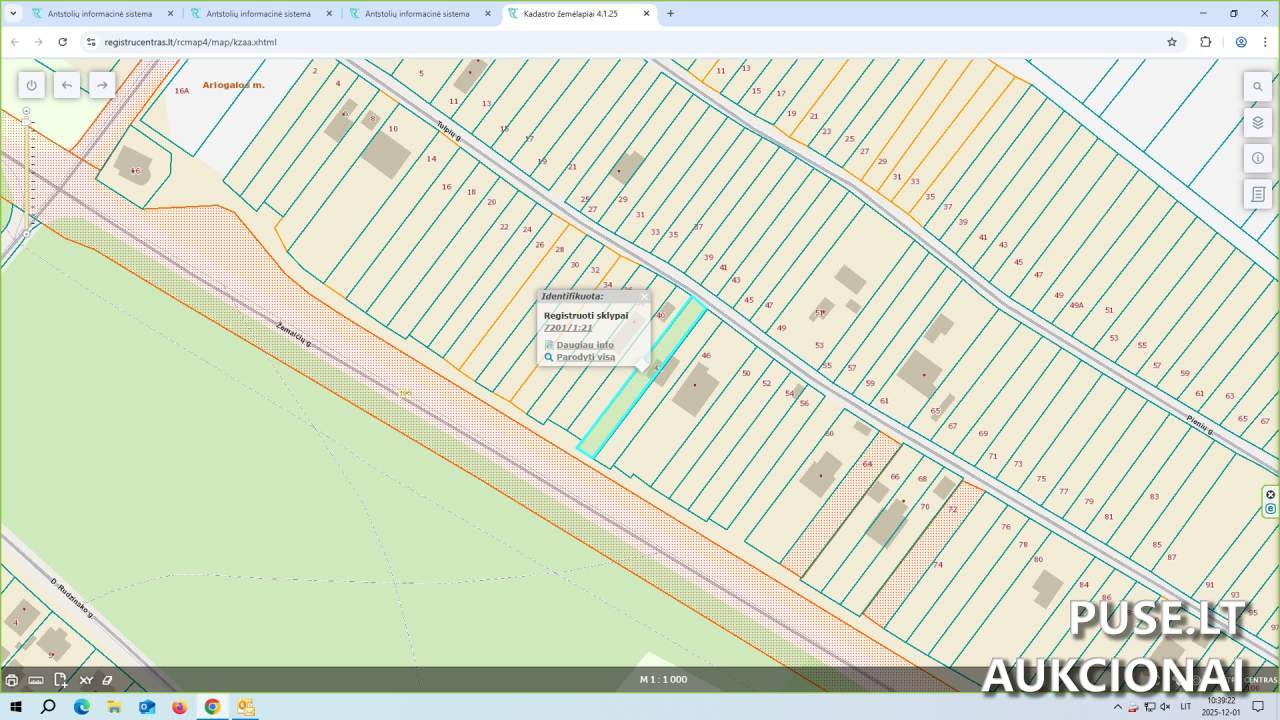Click the browser address bar URL
1280x720 pixels.
click(190, 42)
